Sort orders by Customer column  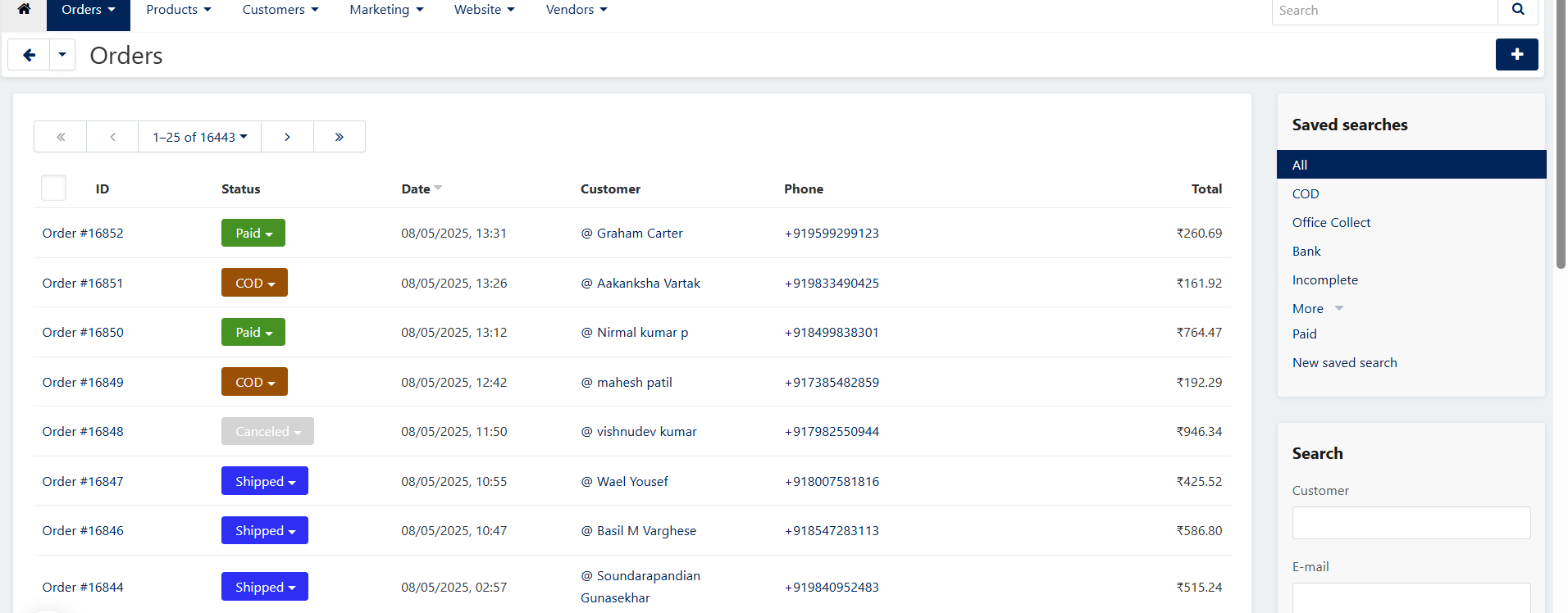pos(610,188)
